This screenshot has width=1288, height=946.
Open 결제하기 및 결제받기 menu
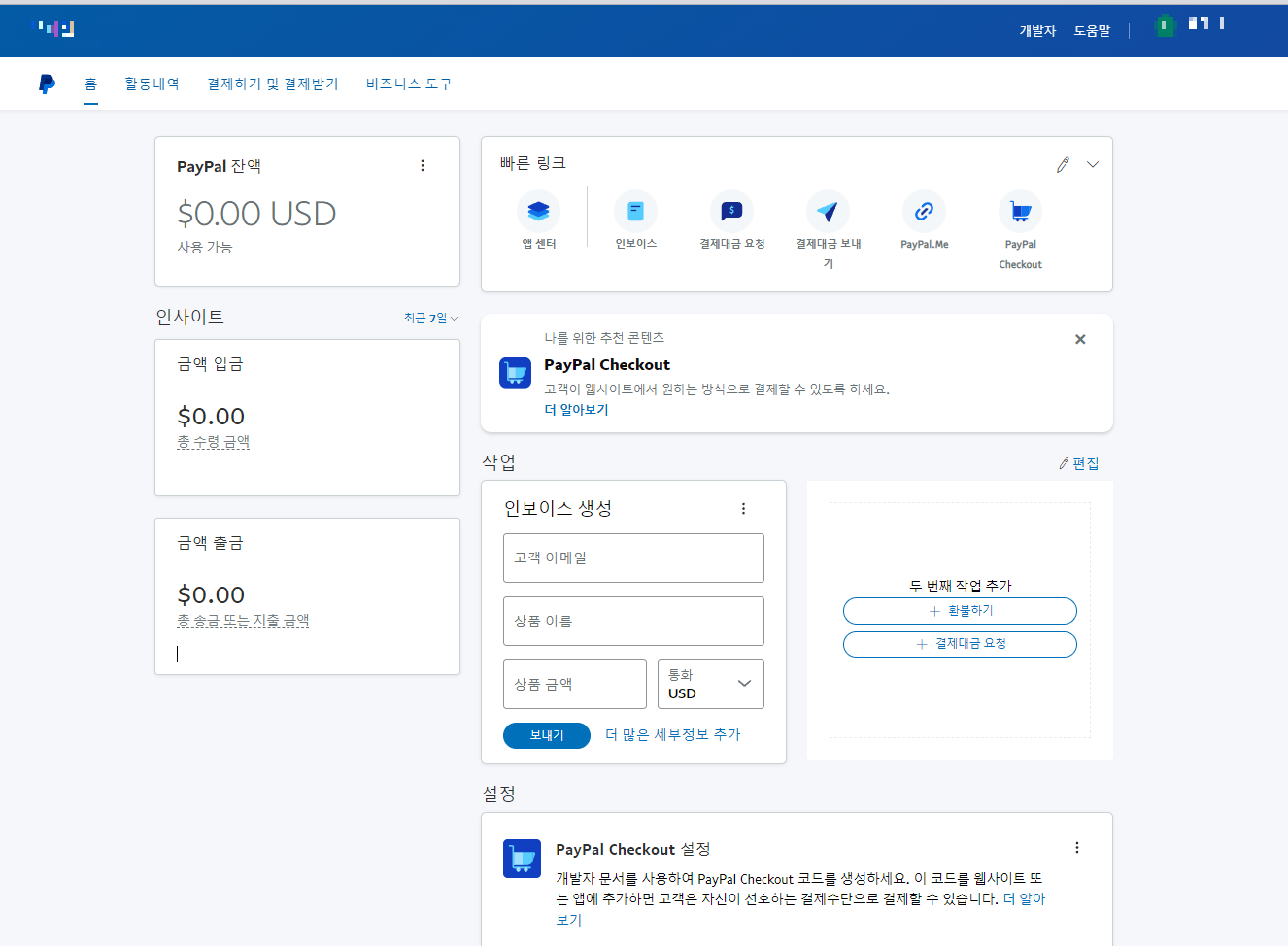click(273, 84)
